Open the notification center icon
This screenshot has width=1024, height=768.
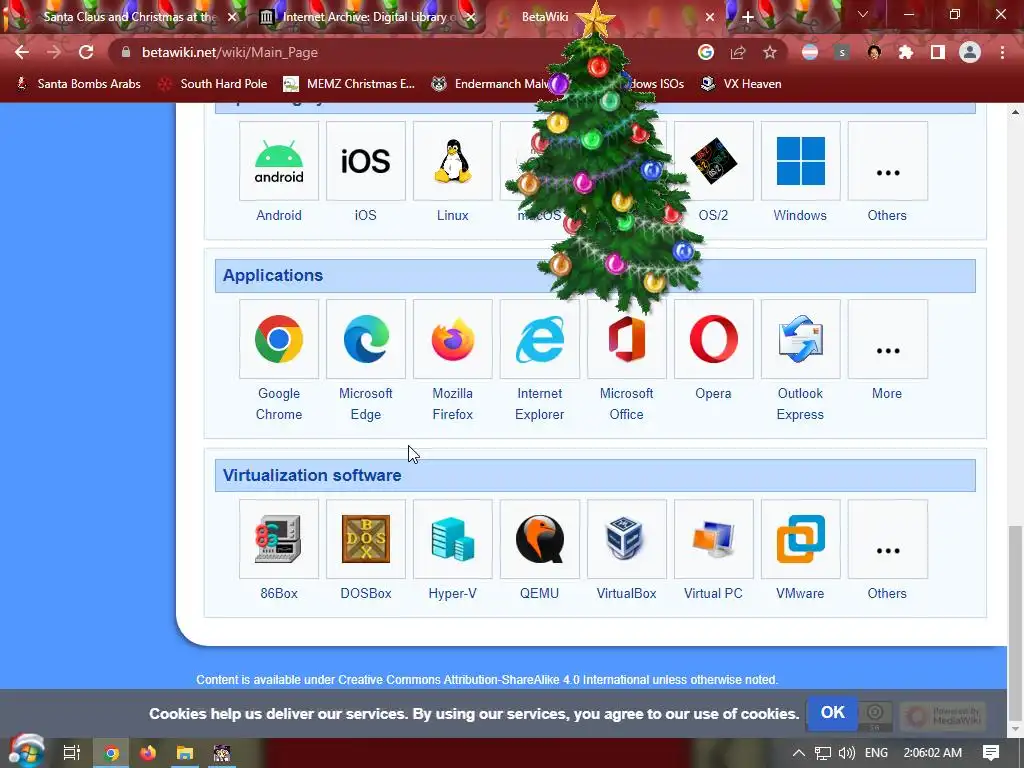click(991, 753)
